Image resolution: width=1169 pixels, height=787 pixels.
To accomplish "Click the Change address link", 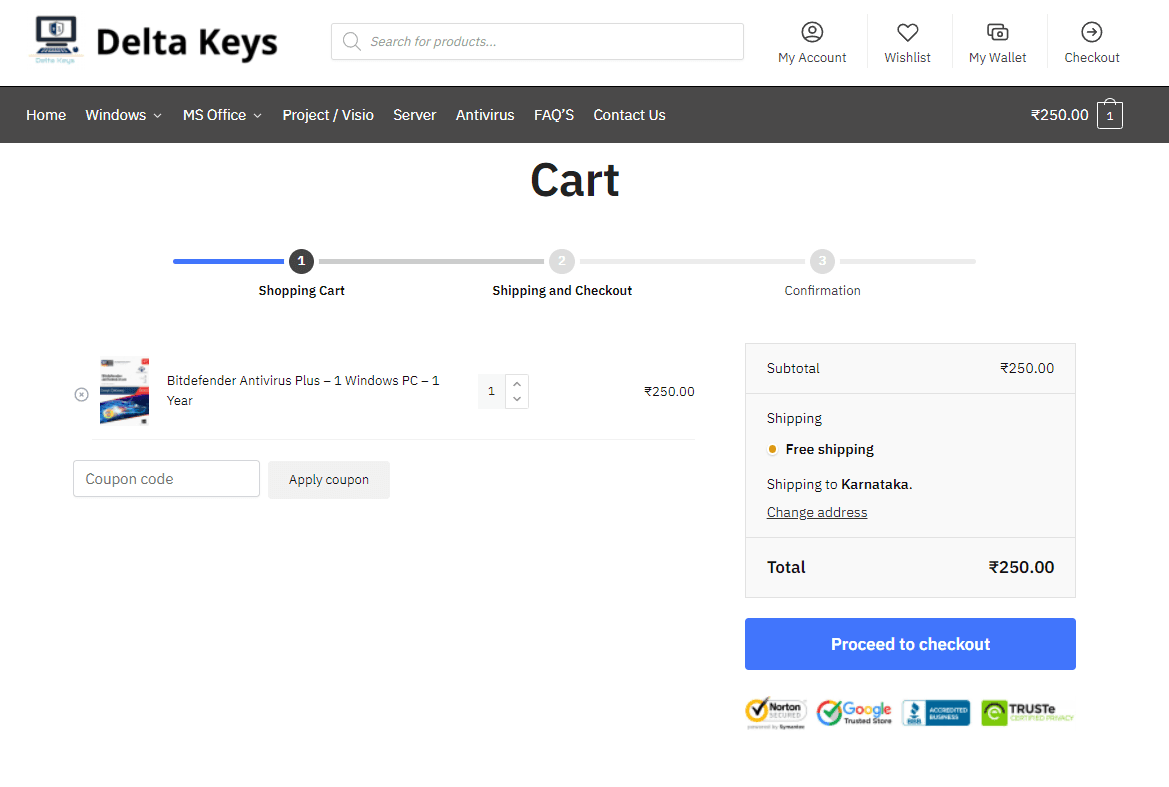I will (817, 512).
